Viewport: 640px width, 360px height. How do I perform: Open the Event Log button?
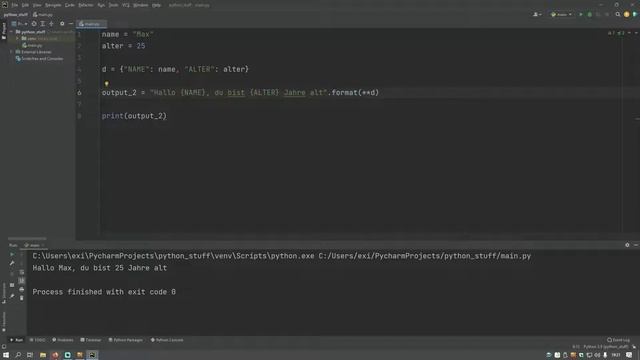coord(618,340)
